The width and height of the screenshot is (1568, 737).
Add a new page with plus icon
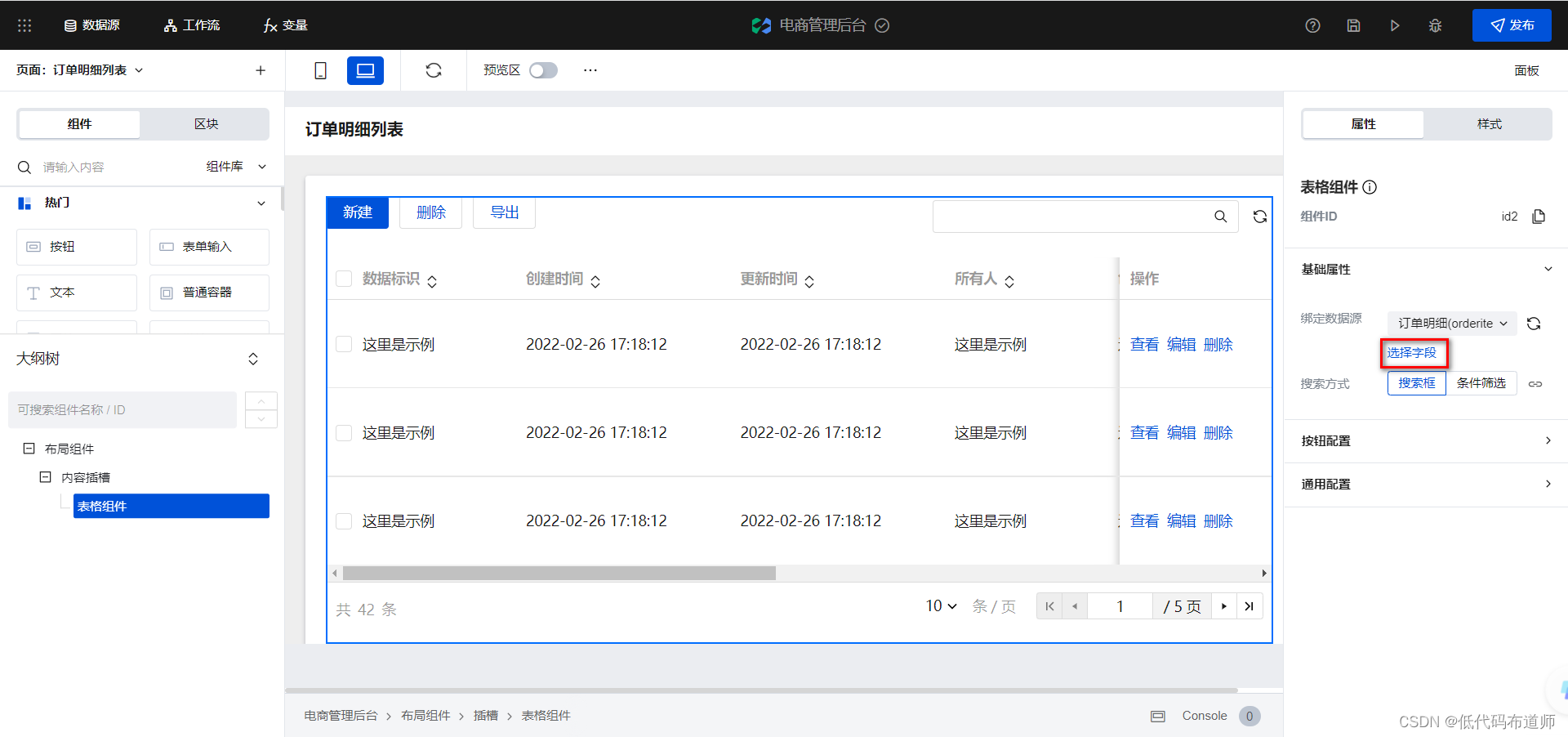(x=261, y=70)
